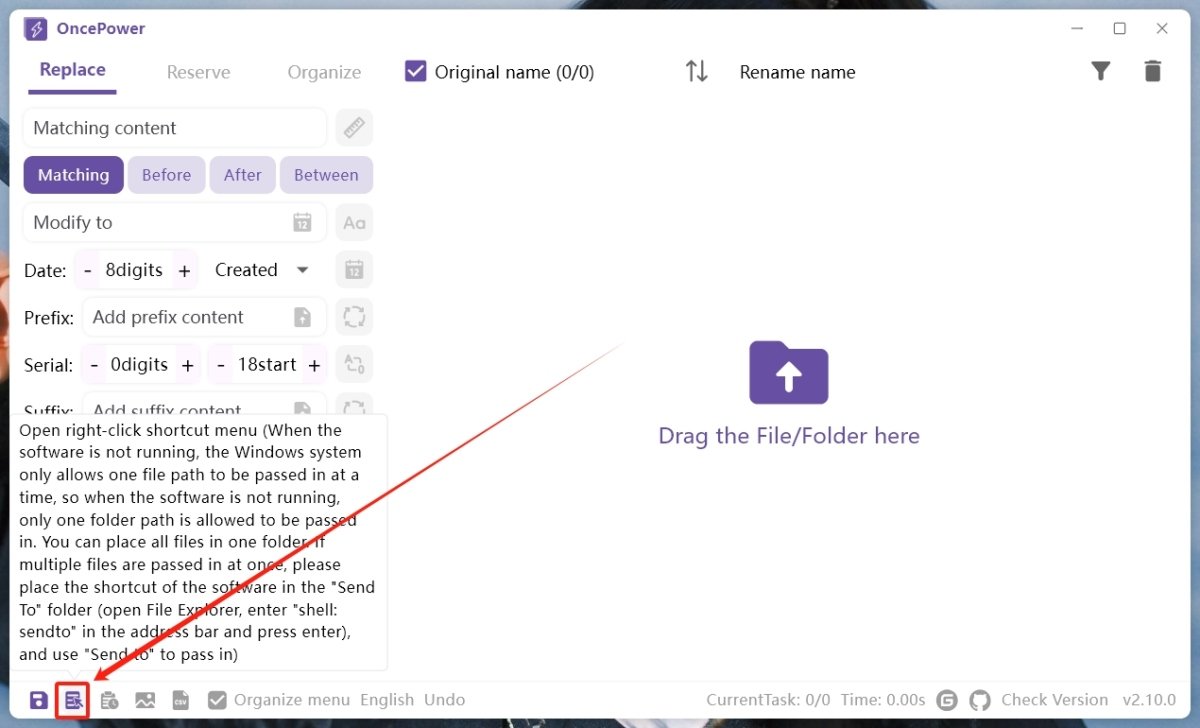Click the sort arrows icon
The width and height of the screenshot is (1200, 728).
point(697,71)
